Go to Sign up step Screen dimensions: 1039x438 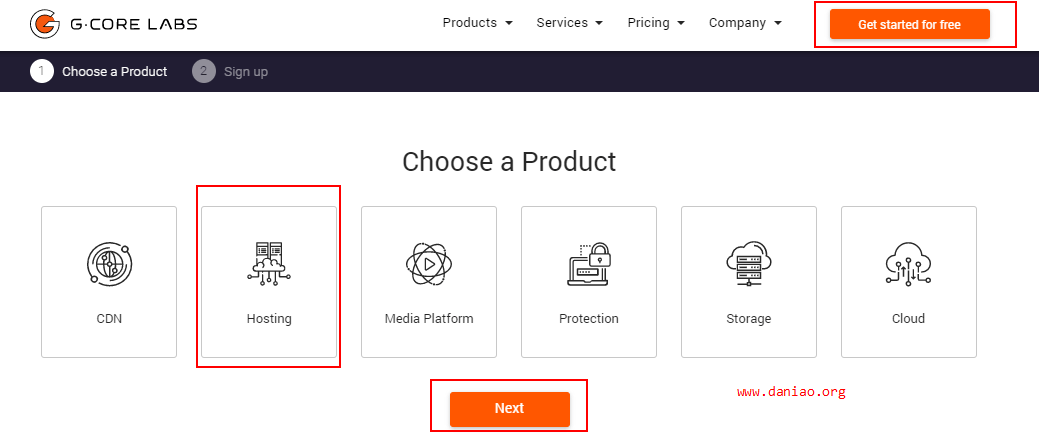coord(246,72)
